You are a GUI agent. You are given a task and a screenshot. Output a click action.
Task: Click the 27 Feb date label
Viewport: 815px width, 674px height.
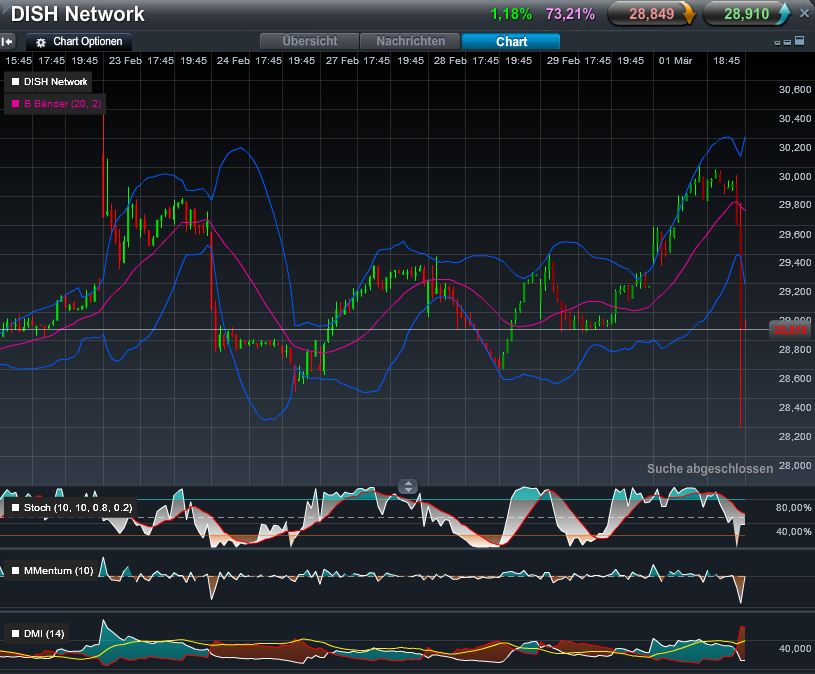[x=342, y=61]
